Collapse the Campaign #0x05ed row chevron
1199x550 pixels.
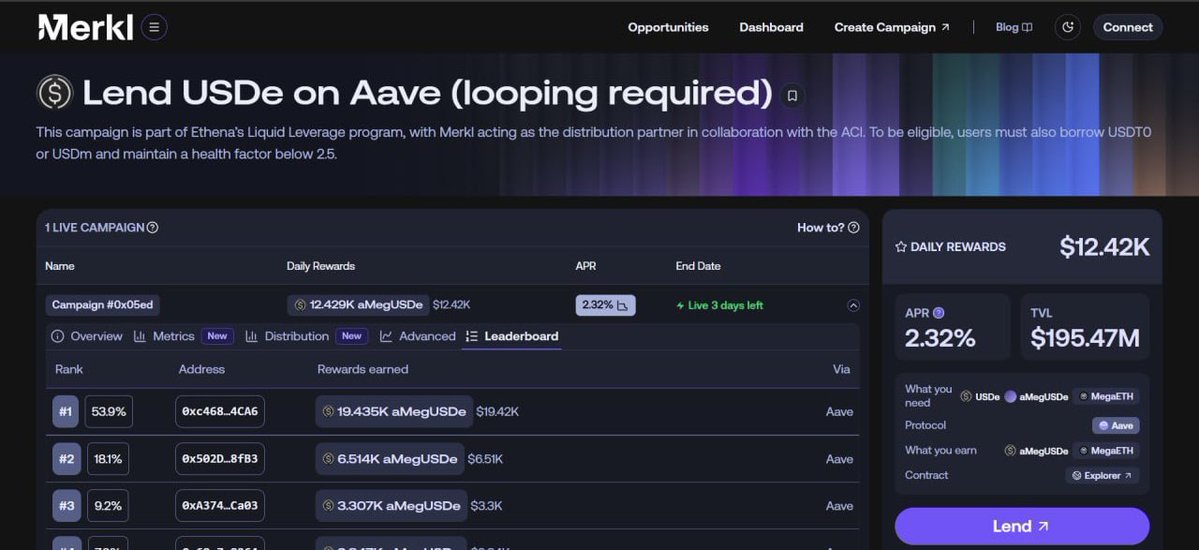853,305
